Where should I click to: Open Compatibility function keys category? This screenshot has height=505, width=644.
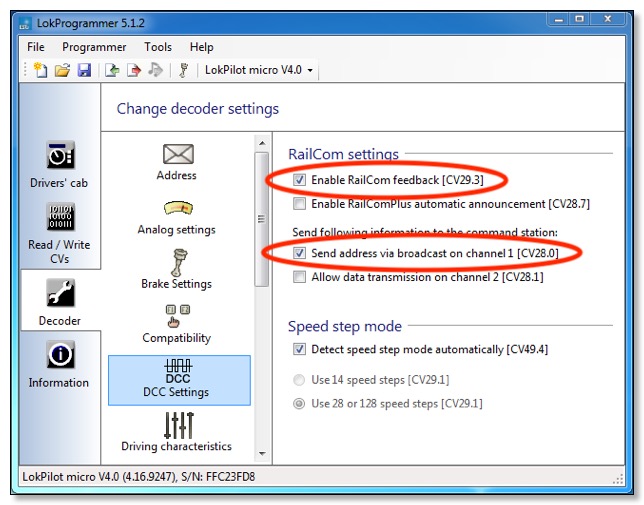pyautogui.click(x=177, y=324)
